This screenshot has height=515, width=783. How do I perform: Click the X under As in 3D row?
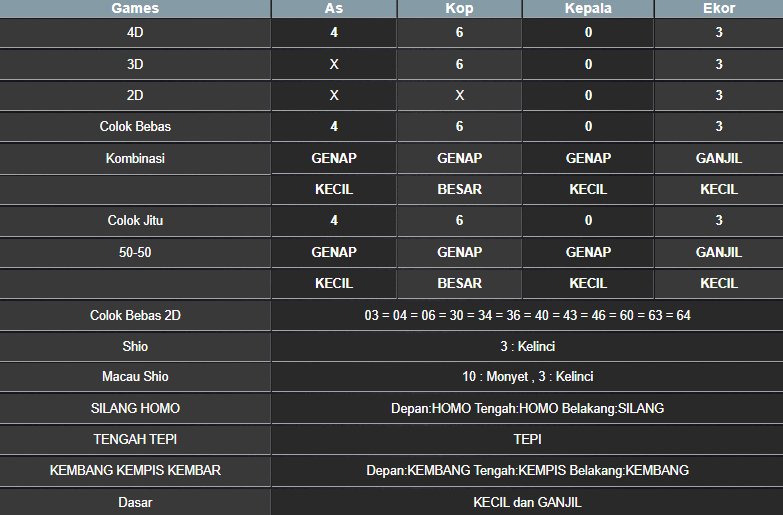(x=334, y=64)
